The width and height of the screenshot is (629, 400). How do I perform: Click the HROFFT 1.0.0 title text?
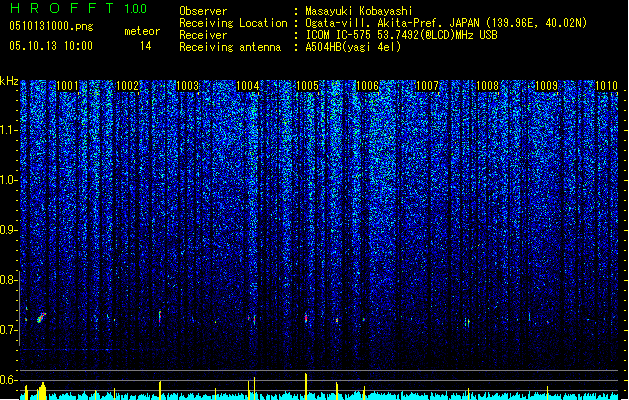[x=79, y=8]
